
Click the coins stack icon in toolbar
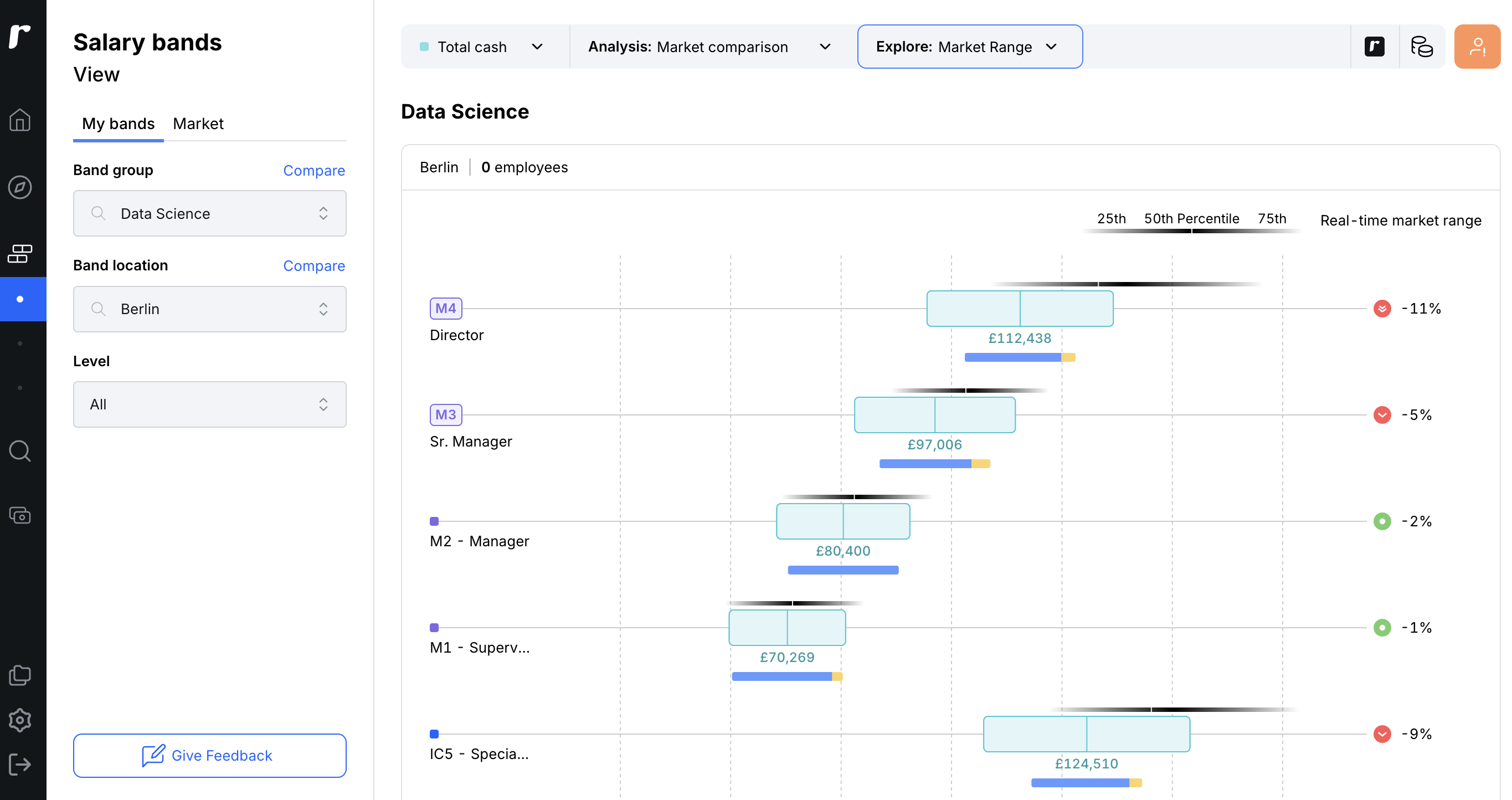click(1422, 47)
